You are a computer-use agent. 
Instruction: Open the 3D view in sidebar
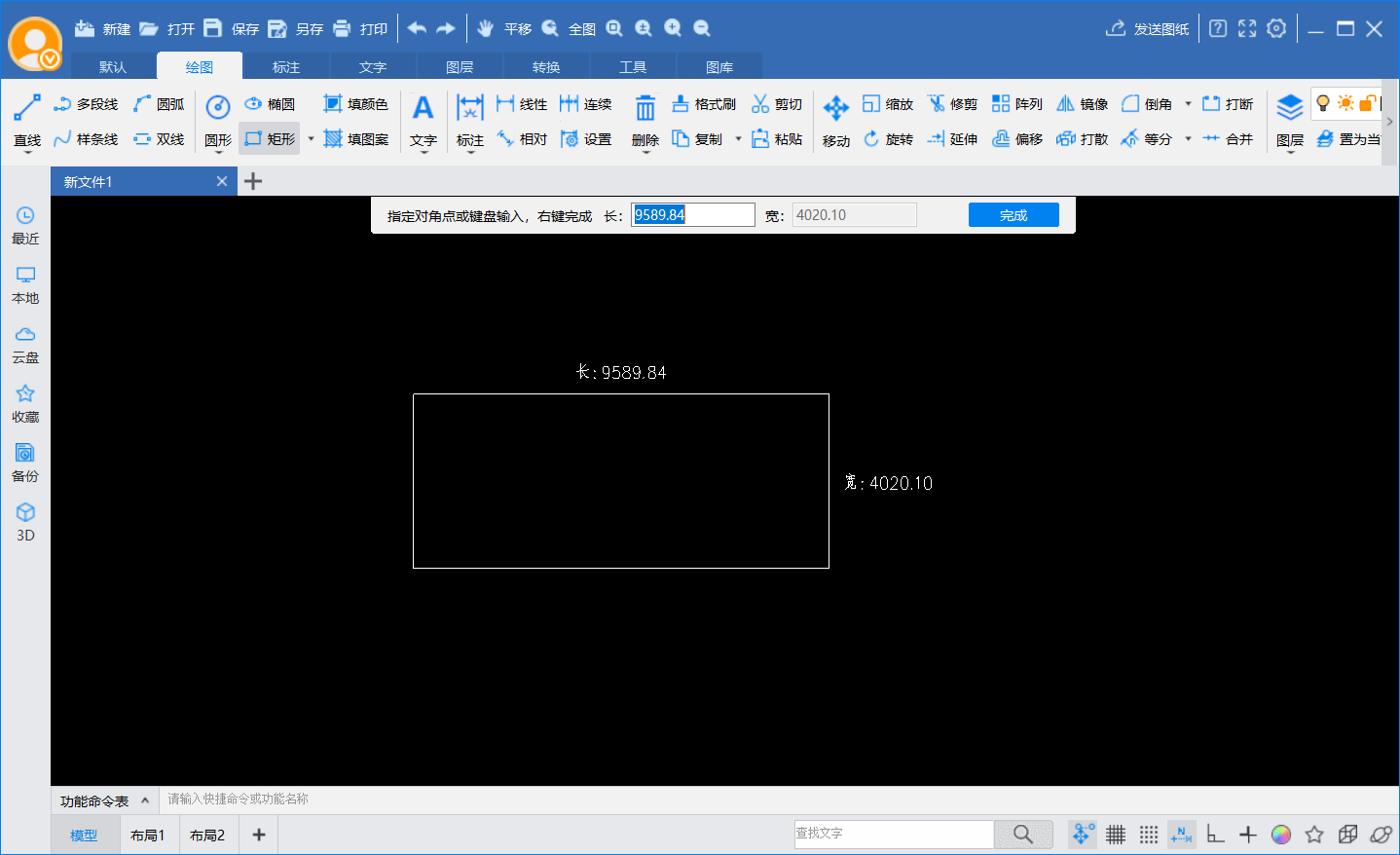click(x=25, y=522)
